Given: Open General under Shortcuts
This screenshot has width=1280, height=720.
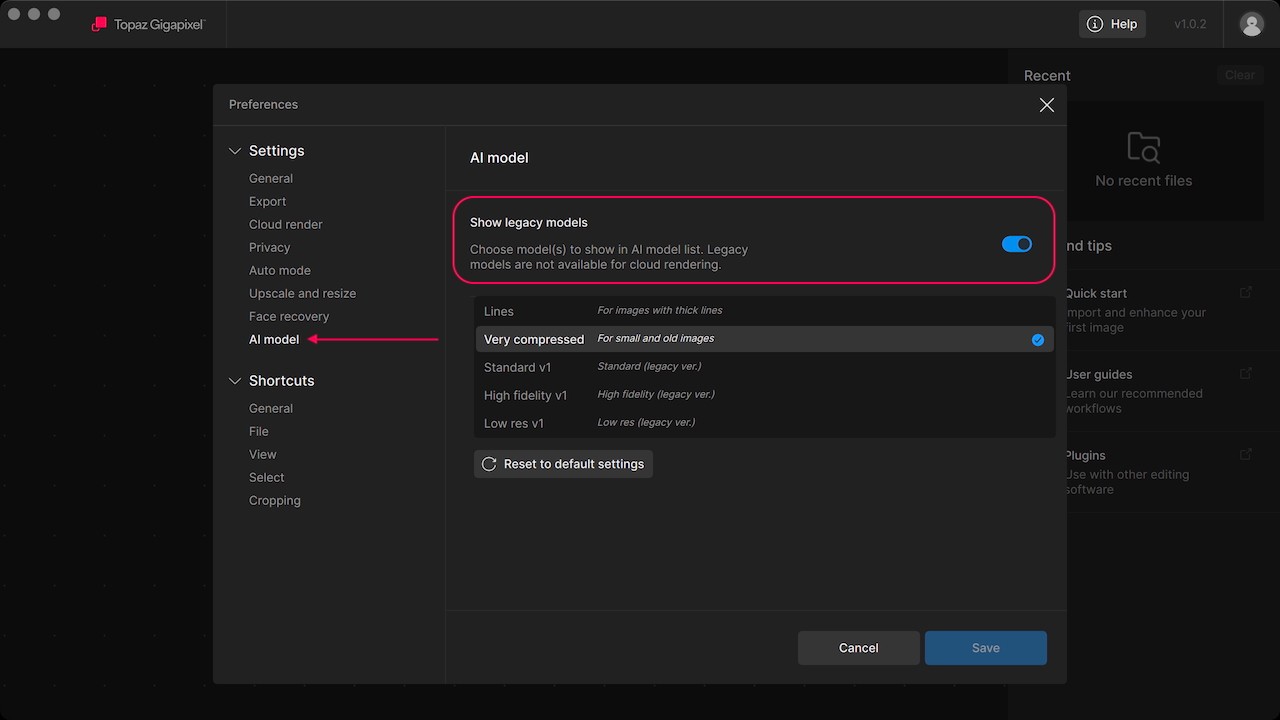Looking at the screenshot, I should point(271,408).
